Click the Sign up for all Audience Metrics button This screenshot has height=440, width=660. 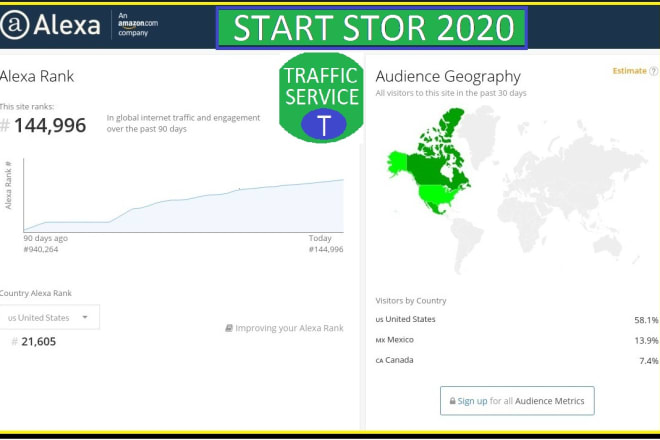coord(517,401)
